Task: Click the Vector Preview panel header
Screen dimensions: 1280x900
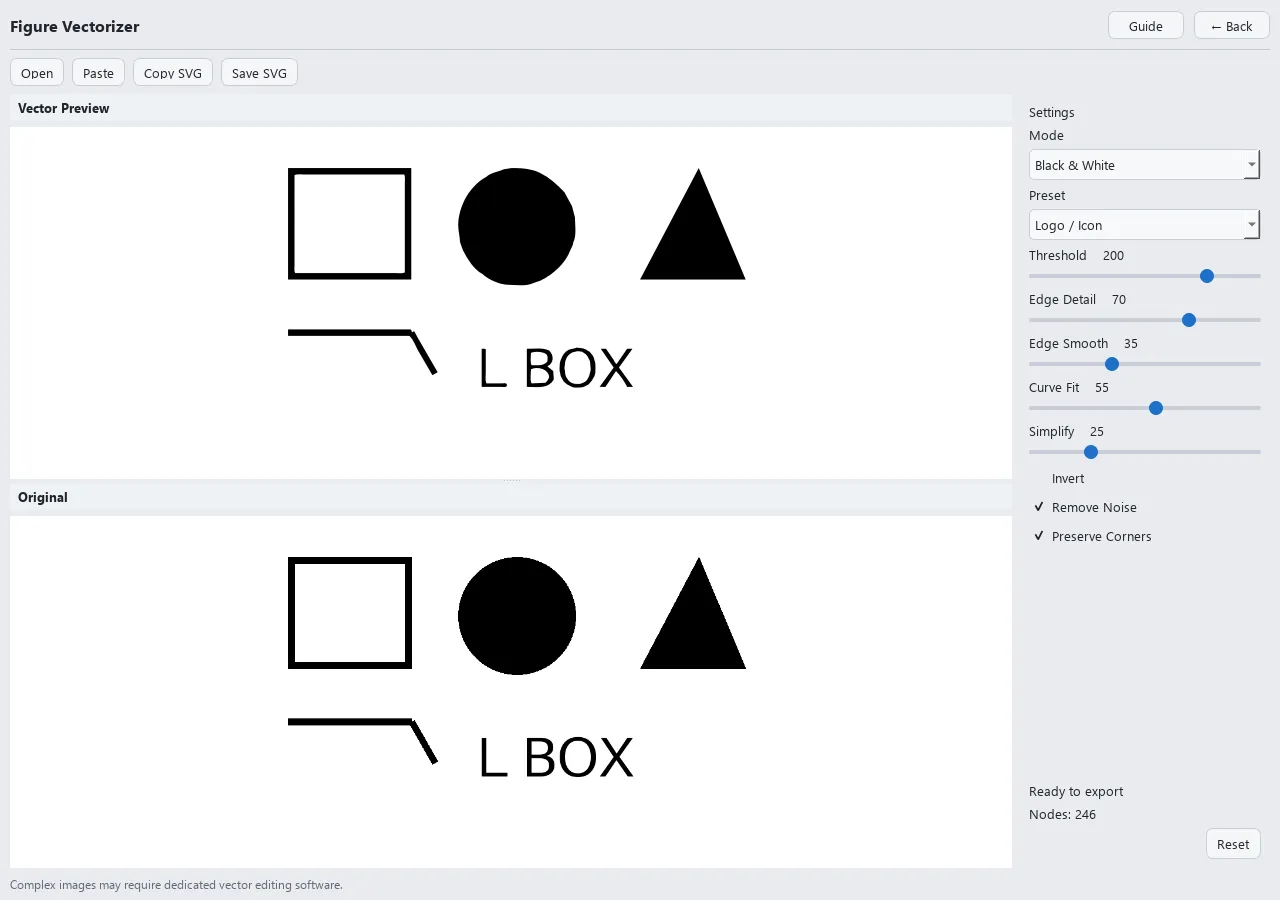Action: point(511,108)
